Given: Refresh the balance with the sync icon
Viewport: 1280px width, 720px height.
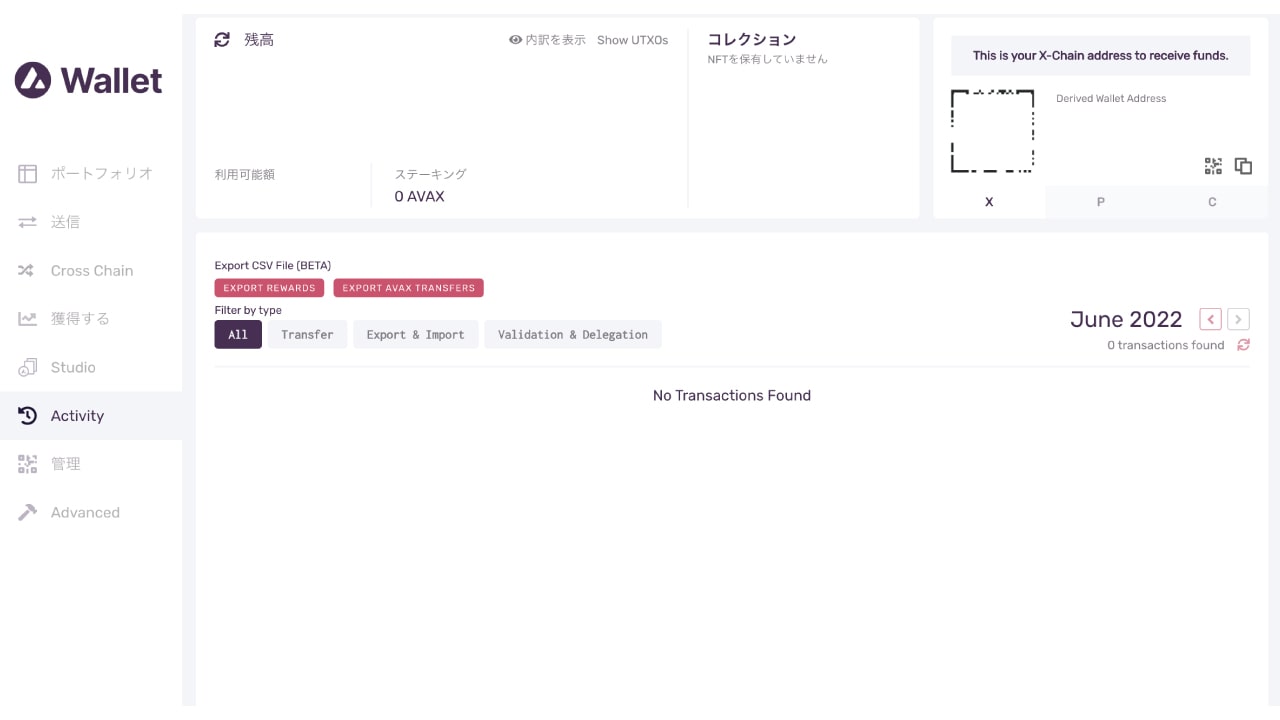Looking at the screenshot, I should tap(222, 40).
